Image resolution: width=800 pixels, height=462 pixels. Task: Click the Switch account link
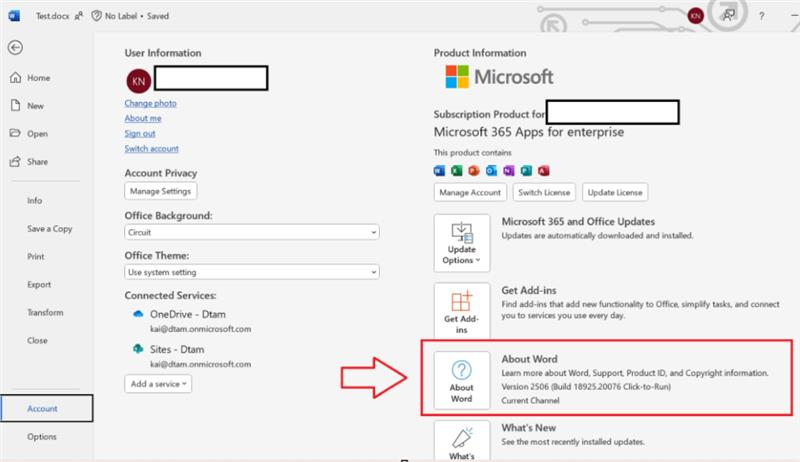pos(152,148)
